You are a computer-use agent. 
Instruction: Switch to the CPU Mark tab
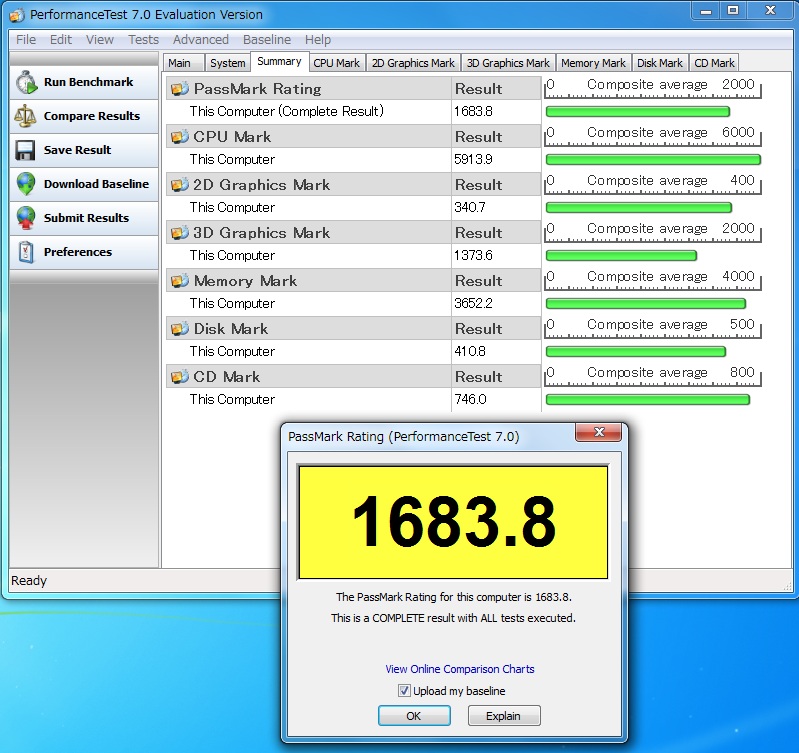pos(336,63)
